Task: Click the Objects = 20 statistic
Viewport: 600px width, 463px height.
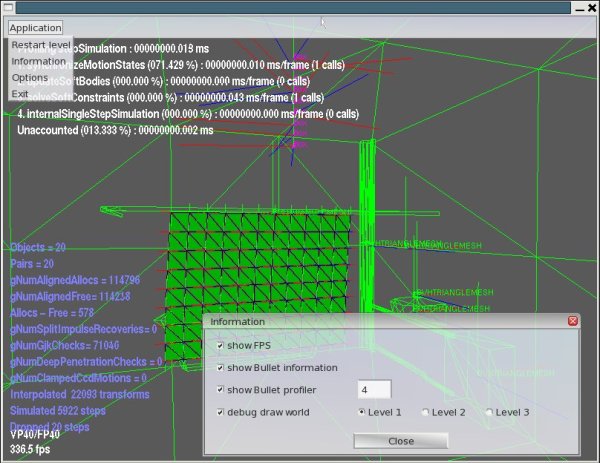Action: [38, 247]
